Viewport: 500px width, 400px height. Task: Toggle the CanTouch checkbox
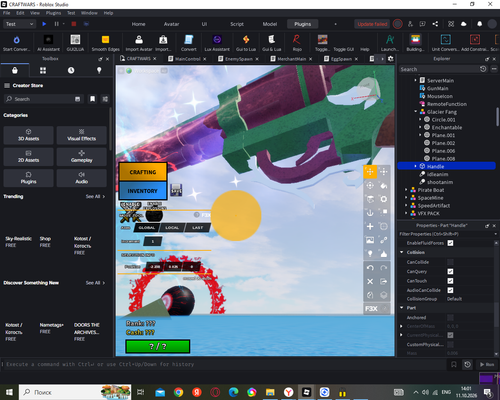(450, 281)
